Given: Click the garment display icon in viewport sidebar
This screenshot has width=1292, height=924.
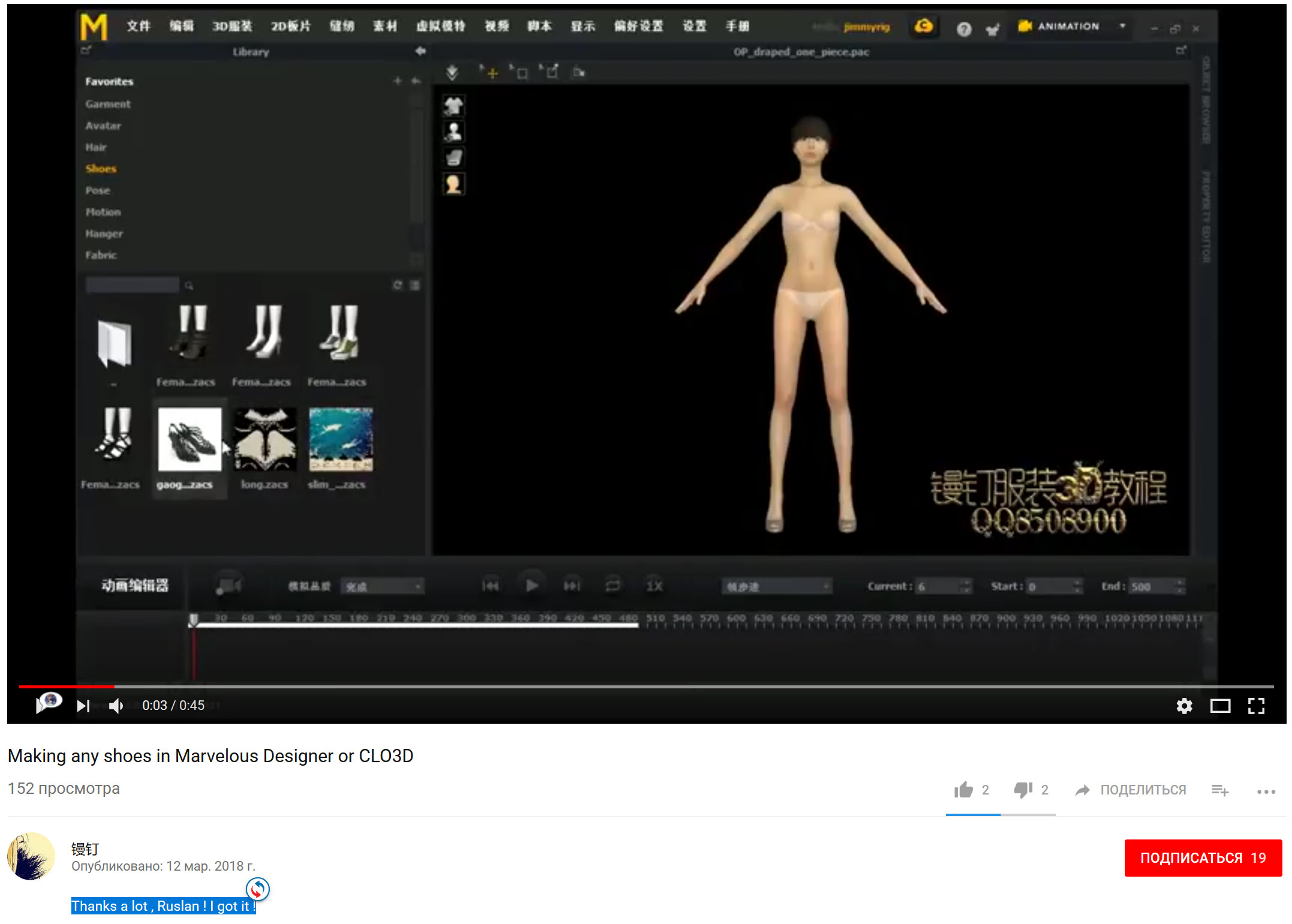Looking at the screenshot, I should pyautogui.click(x=453, y=106).
